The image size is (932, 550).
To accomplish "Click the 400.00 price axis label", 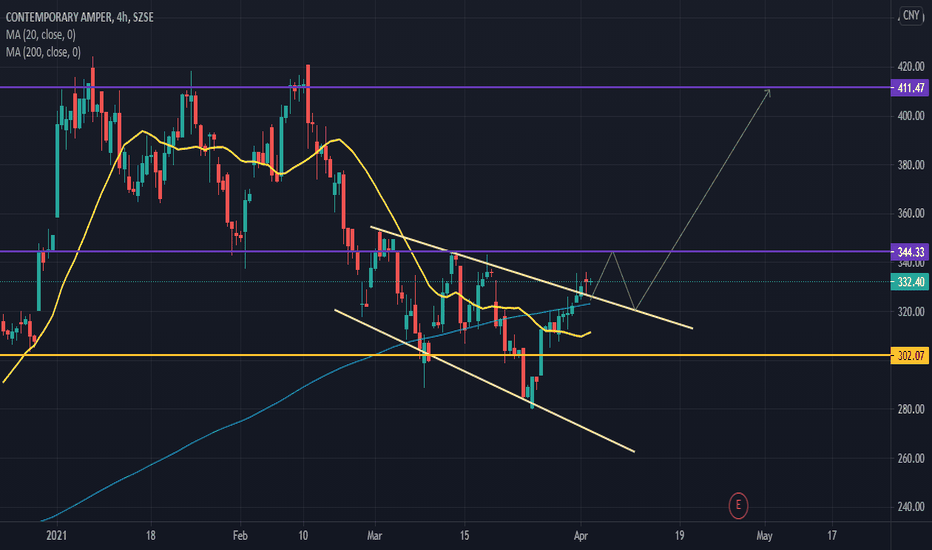I will click(x=911, y=115).
